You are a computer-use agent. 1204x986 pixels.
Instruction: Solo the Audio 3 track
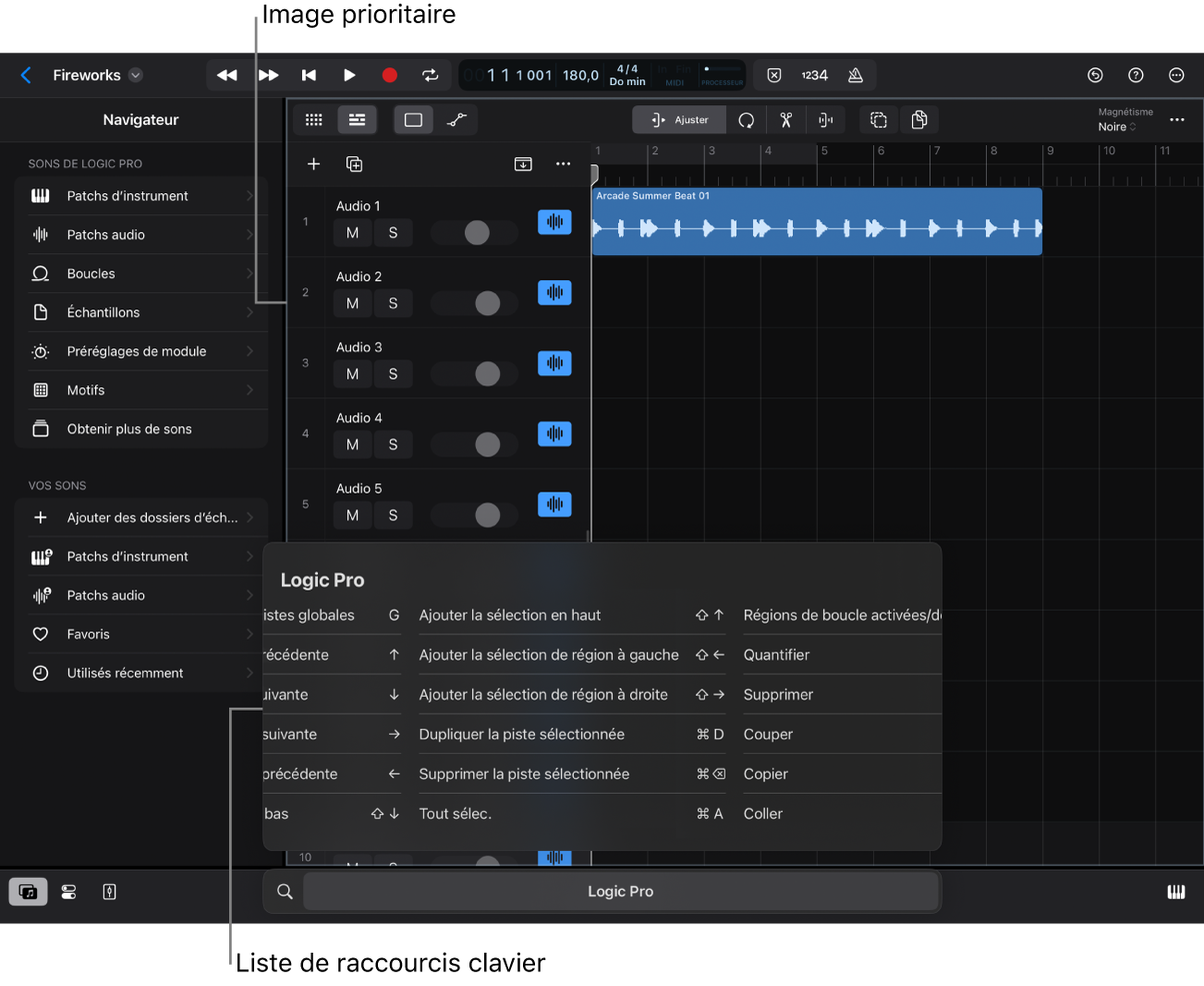(393, 374)
